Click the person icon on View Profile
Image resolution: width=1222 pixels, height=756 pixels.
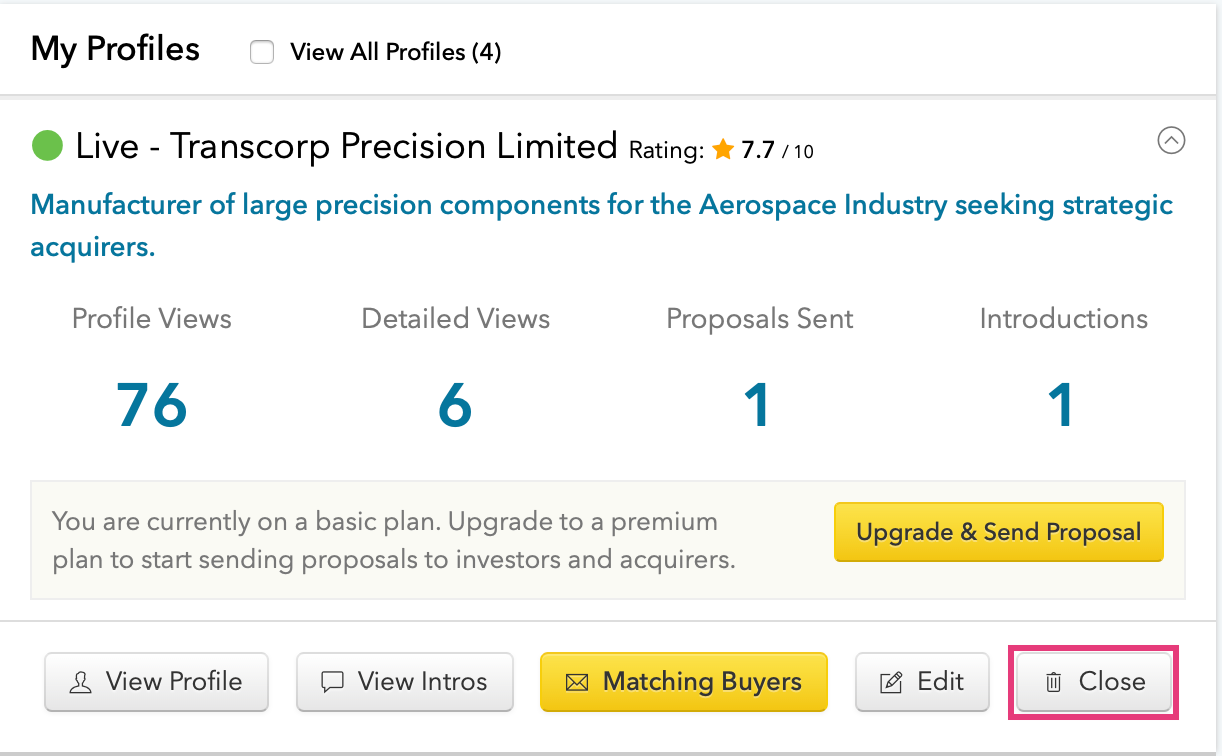[x=80, y=682]
